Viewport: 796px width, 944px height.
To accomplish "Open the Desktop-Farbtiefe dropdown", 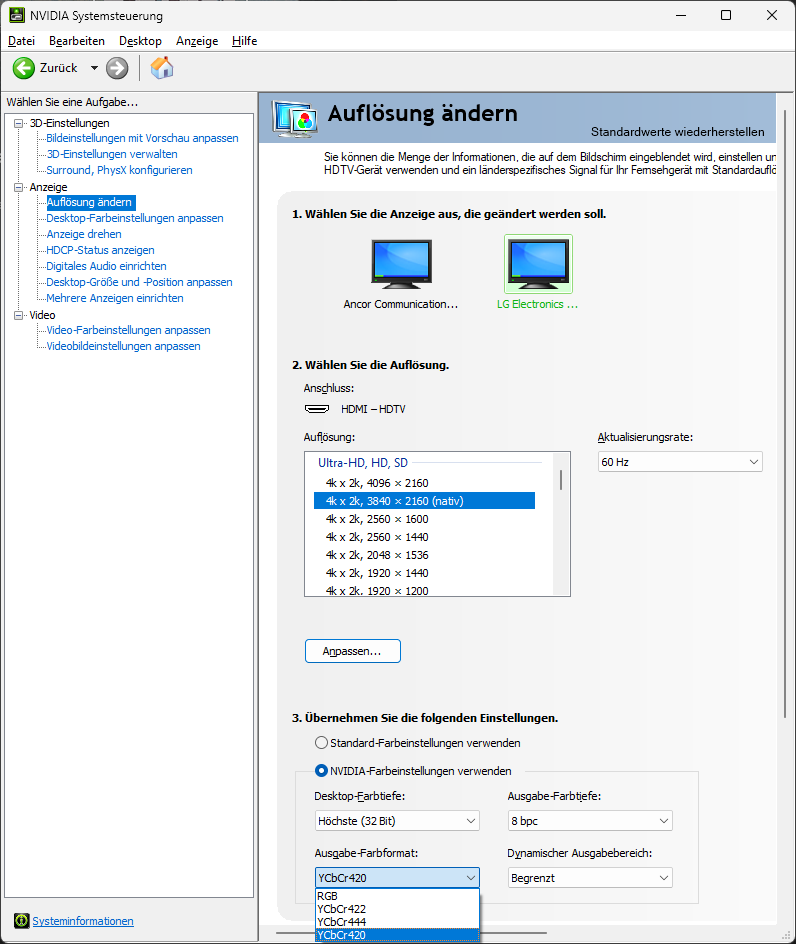I will [x=397, y=821].
